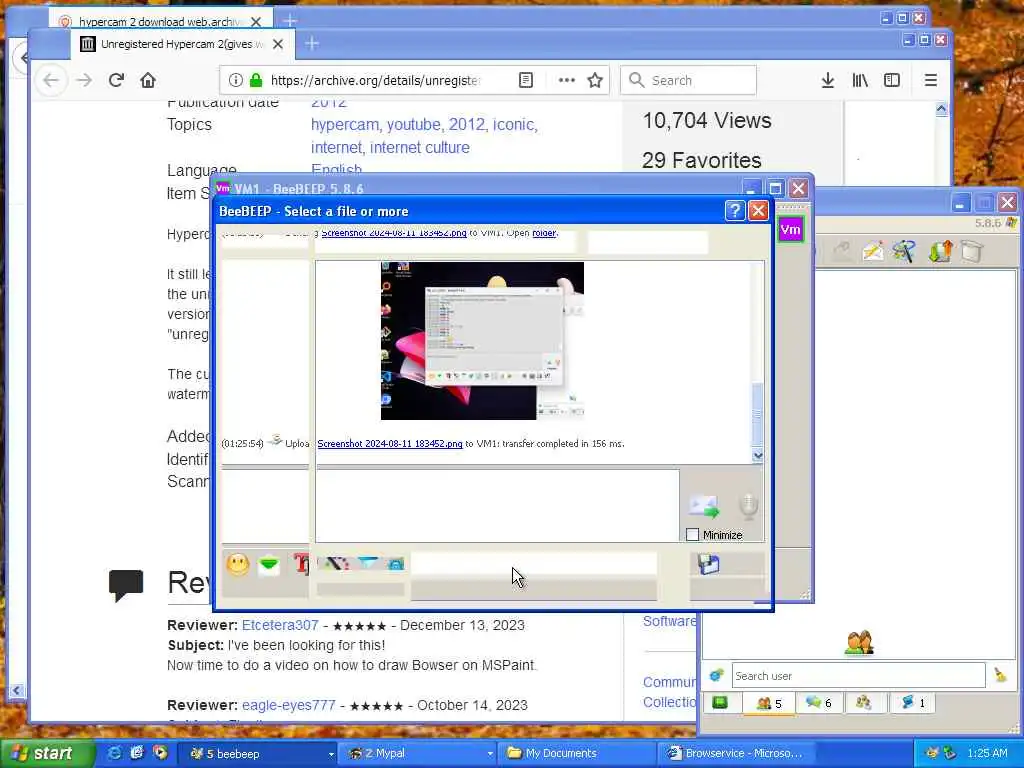Viewport: 1024px width, 768px height.
Task: Click the two users icon in BeeBEEP list
Action: [x=859, y=643]
